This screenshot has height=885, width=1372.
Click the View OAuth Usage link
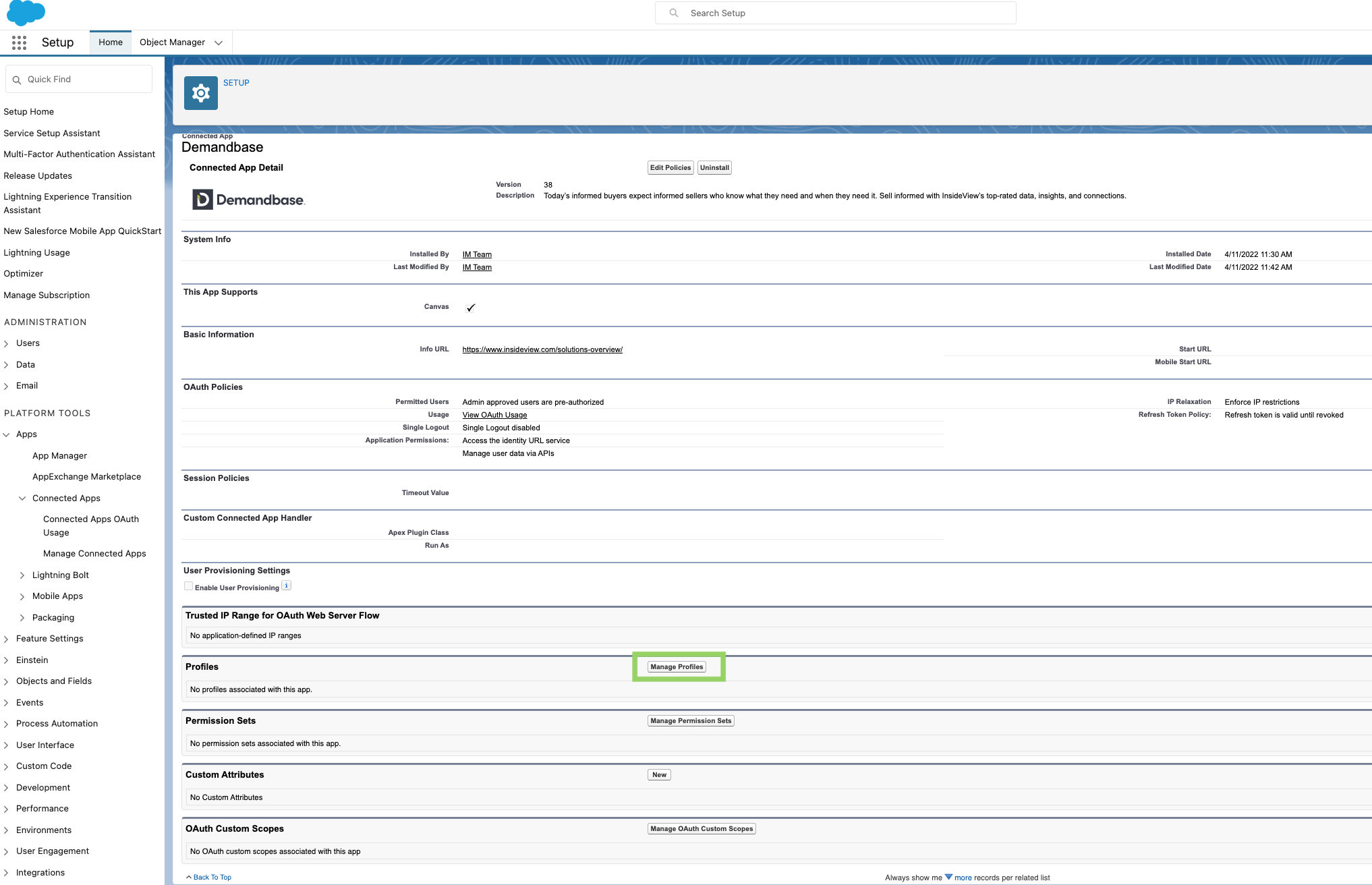(494, 416)
